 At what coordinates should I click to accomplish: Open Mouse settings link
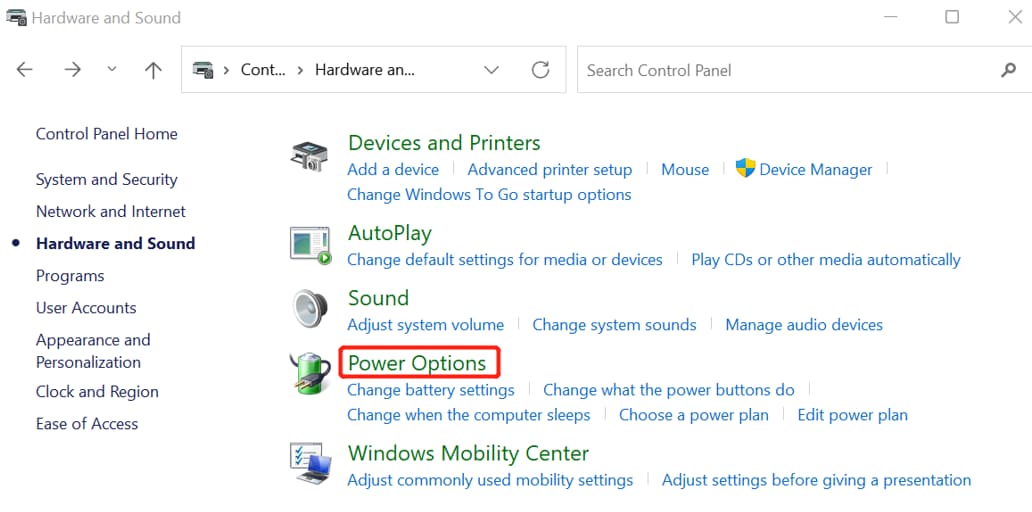685,170
